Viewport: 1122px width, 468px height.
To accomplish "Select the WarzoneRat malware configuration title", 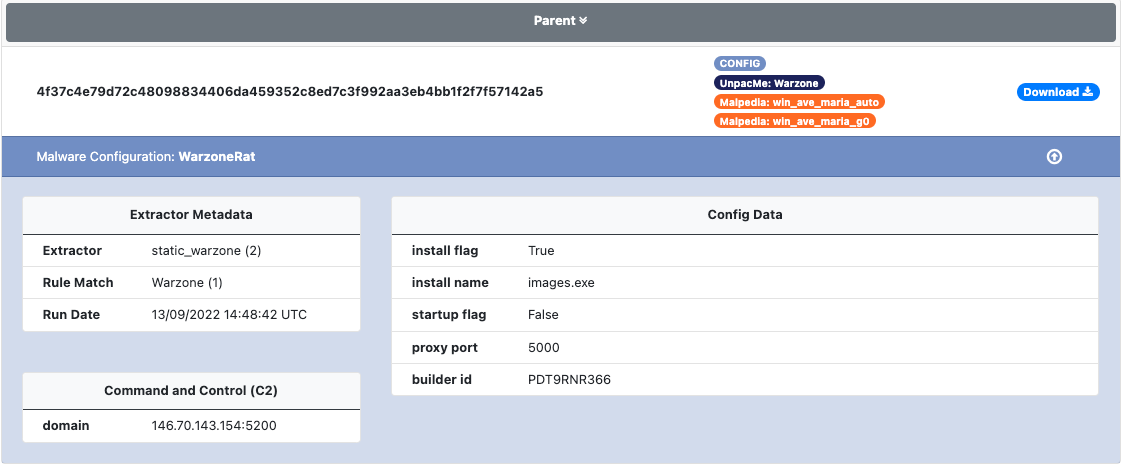I will (217, 157).
